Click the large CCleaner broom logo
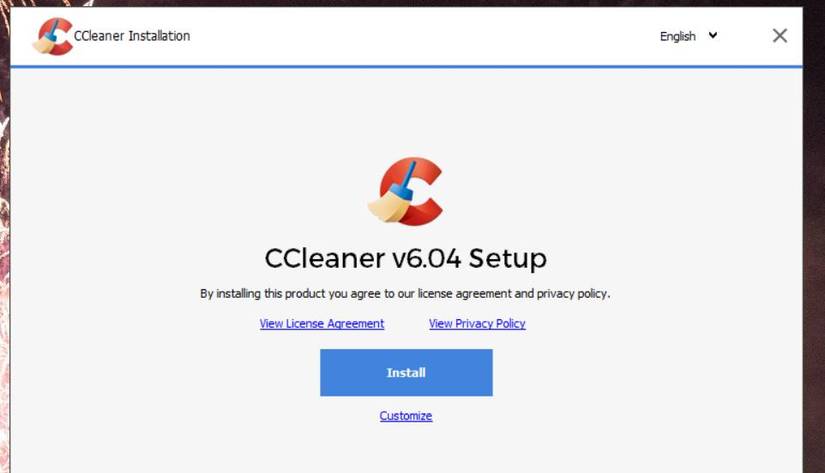Viewport: 825px width, 473px height. click(x=405, y=192)
